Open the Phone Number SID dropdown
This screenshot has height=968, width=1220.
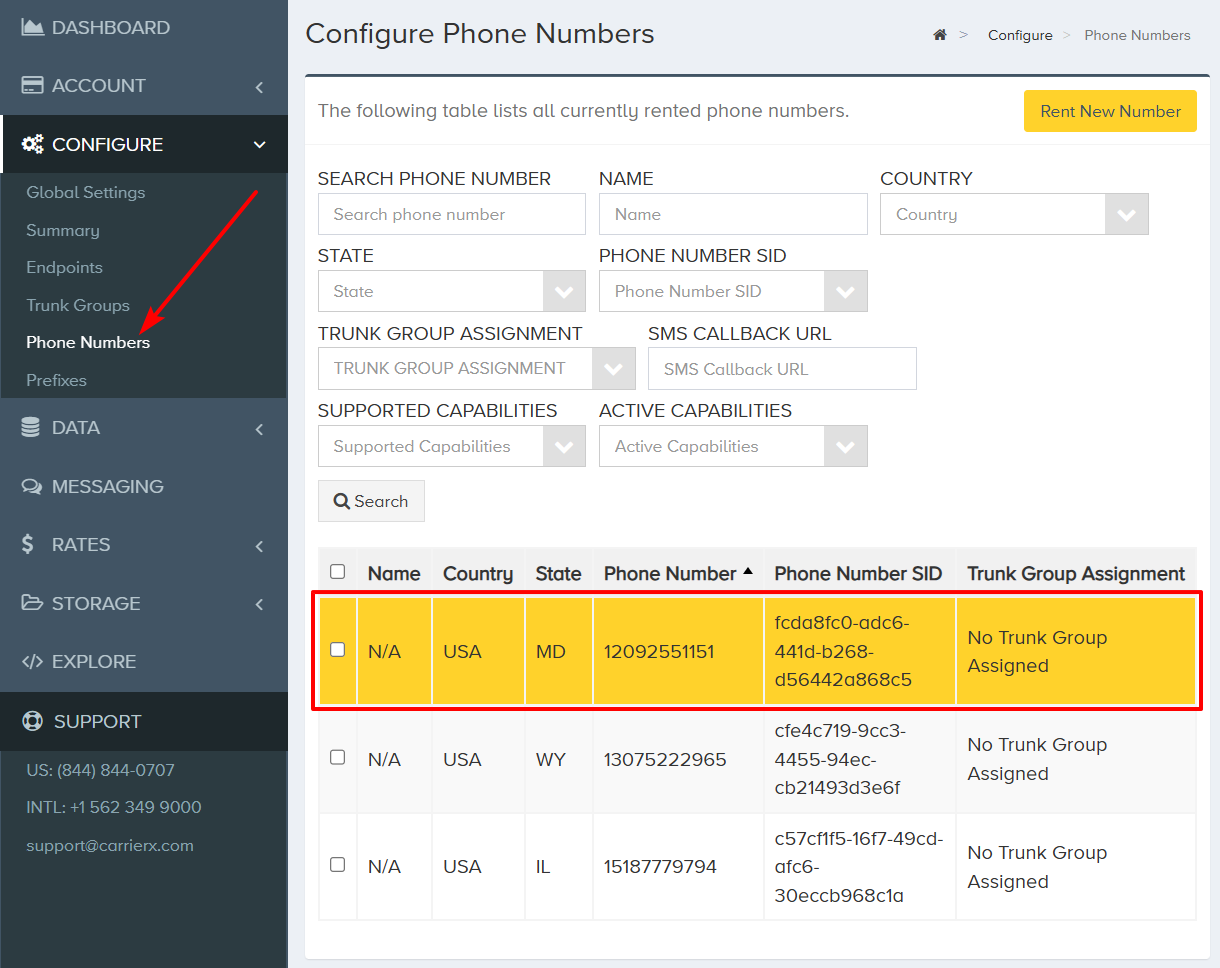[x=733, y=291]
